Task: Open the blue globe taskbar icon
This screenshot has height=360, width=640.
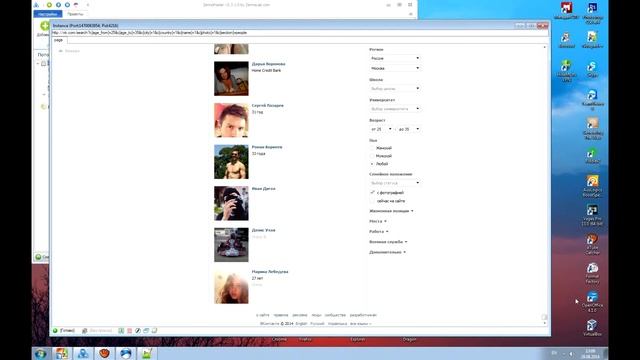Action: click(x=126, y=353)
